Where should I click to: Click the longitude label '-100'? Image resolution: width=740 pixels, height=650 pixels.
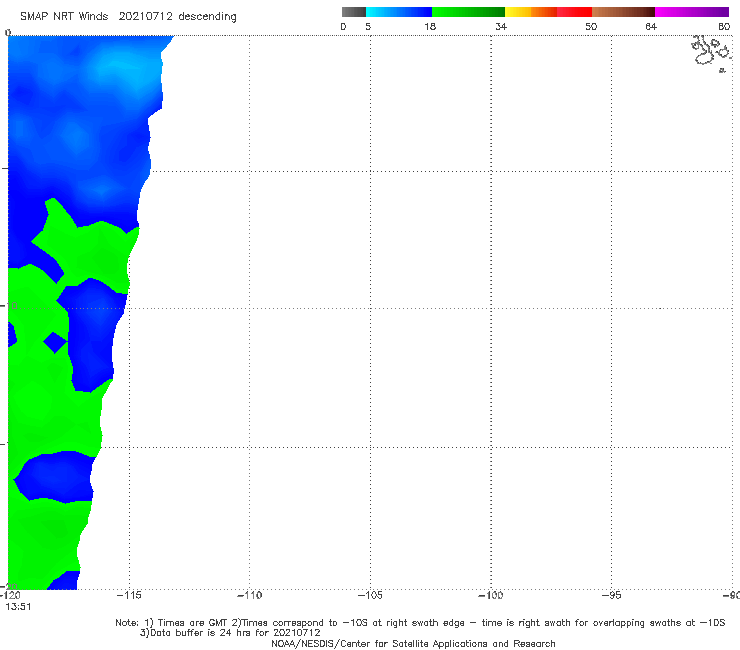pos(490,595)
